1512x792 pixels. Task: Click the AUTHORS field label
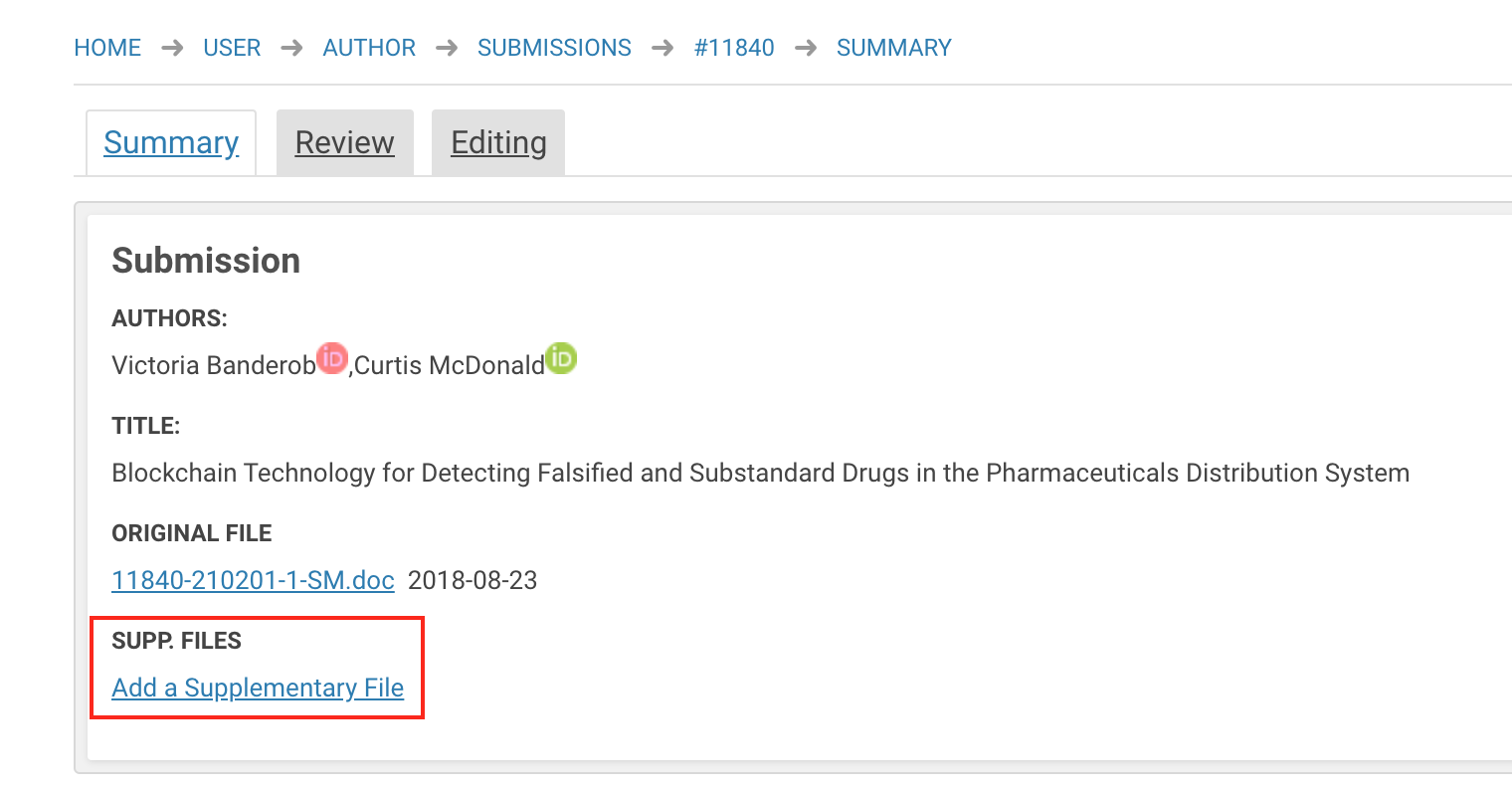point(169,318)
